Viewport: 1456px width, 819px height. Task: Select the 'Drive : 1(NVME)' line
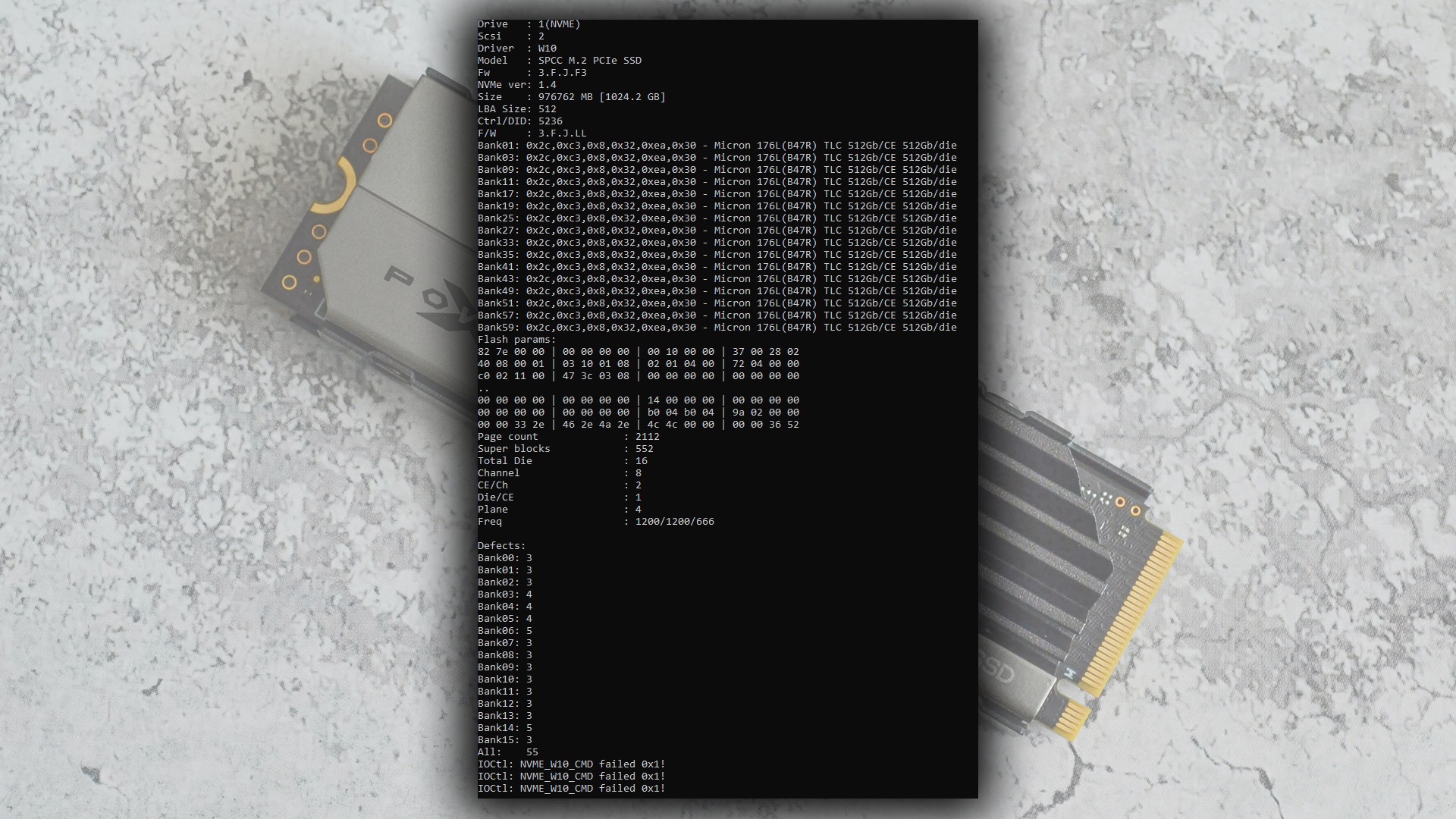point(529,24)
